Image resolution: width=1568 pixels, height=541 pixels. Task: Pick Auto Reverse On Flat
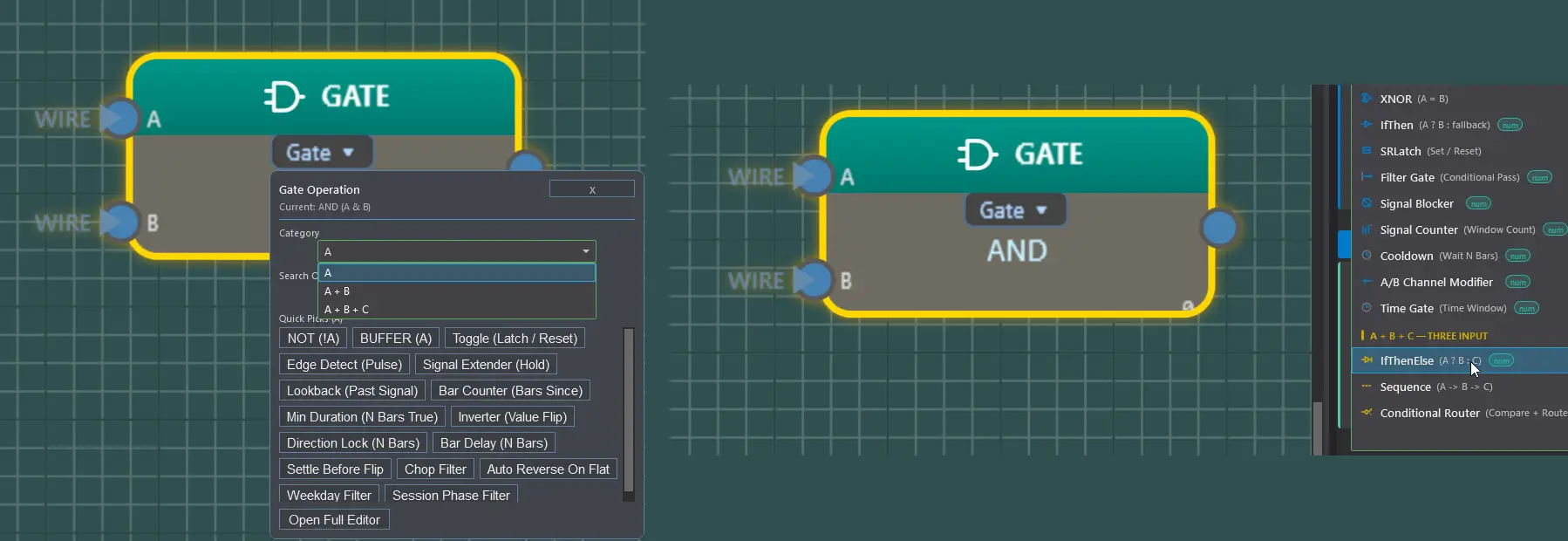click(x=548, y=469)
